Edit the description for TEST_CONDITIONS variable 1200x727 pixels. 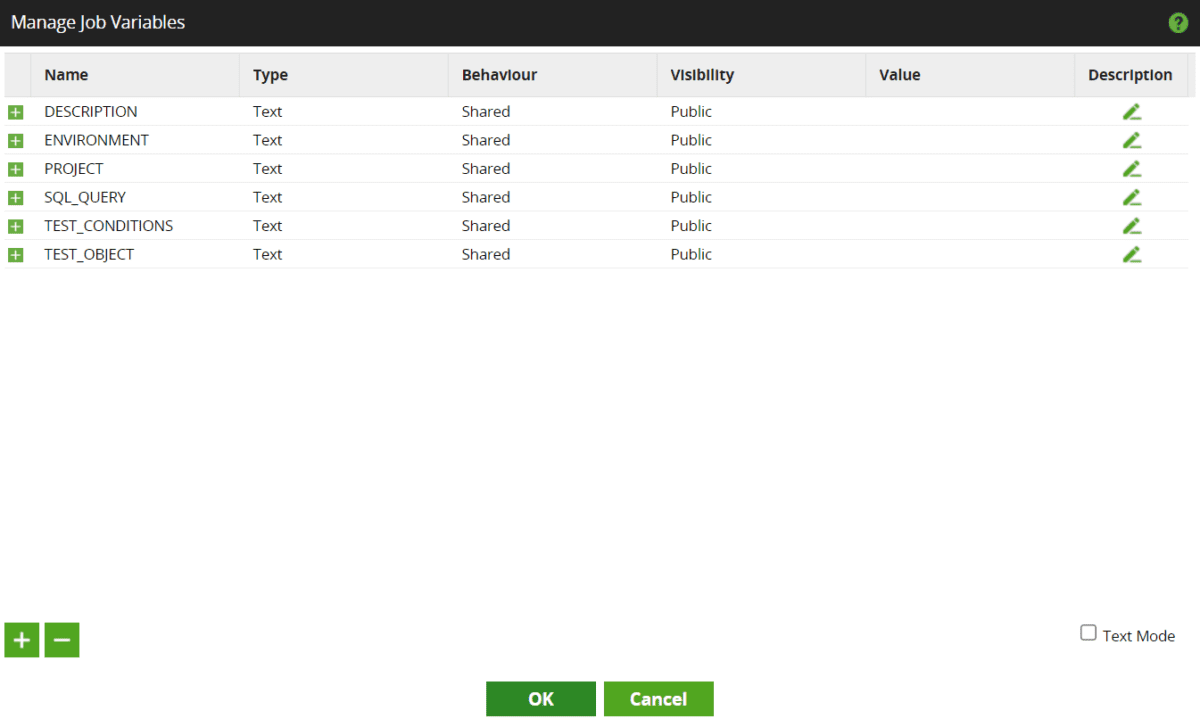click(x=1131, y=226)
